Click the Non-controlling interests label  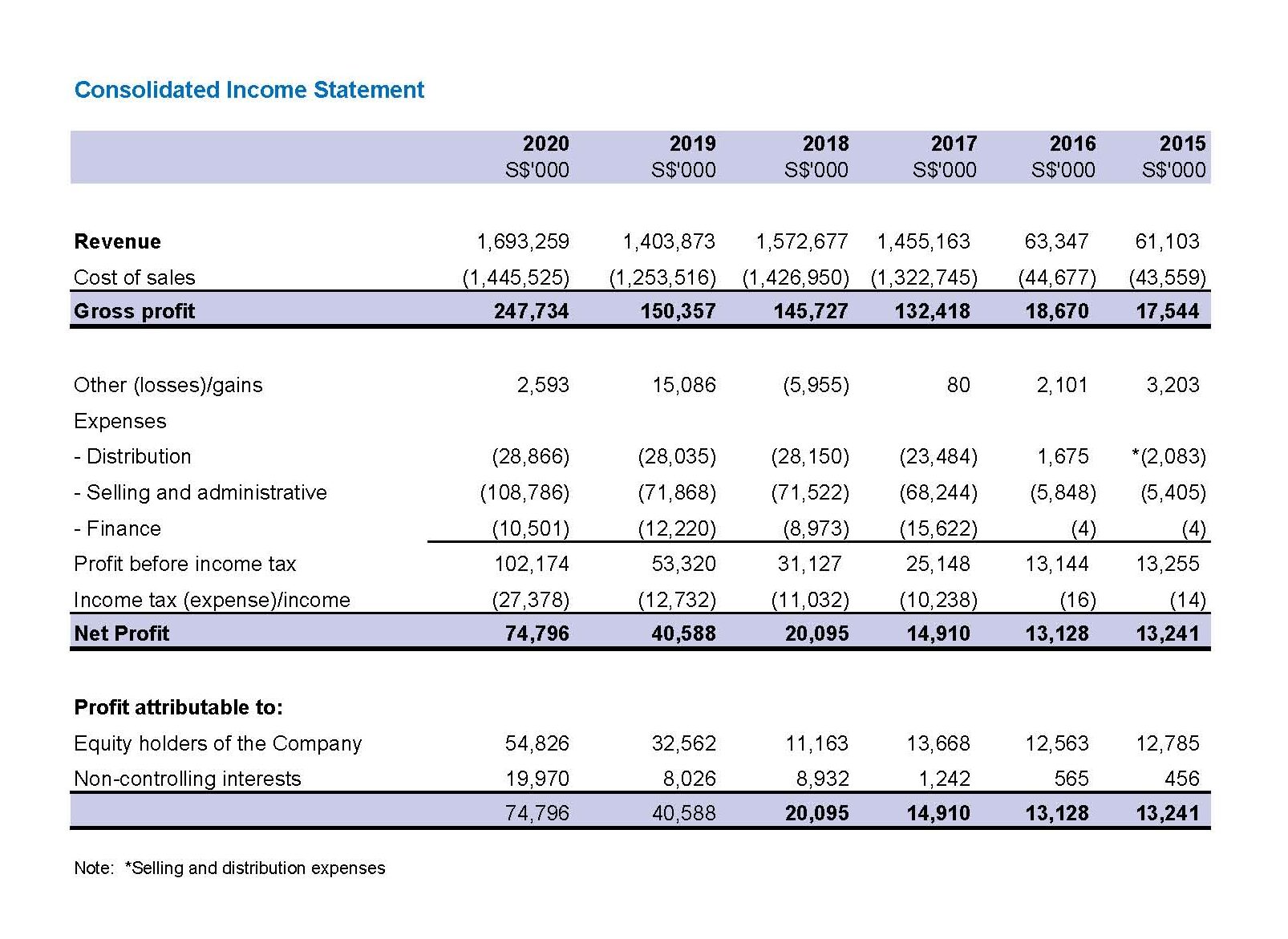pos(187,779)
